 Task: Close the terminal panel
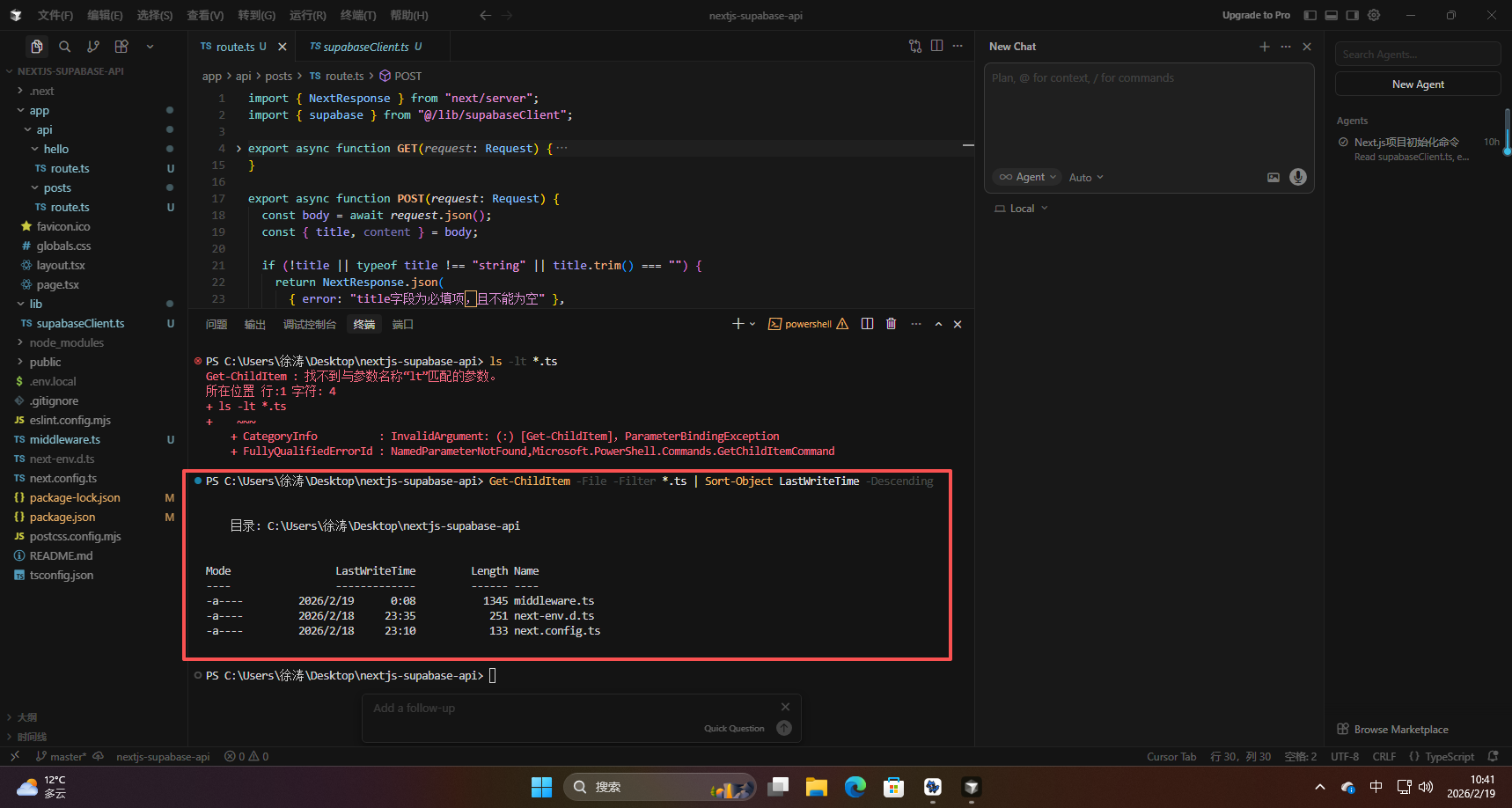(x=958, y=324)
